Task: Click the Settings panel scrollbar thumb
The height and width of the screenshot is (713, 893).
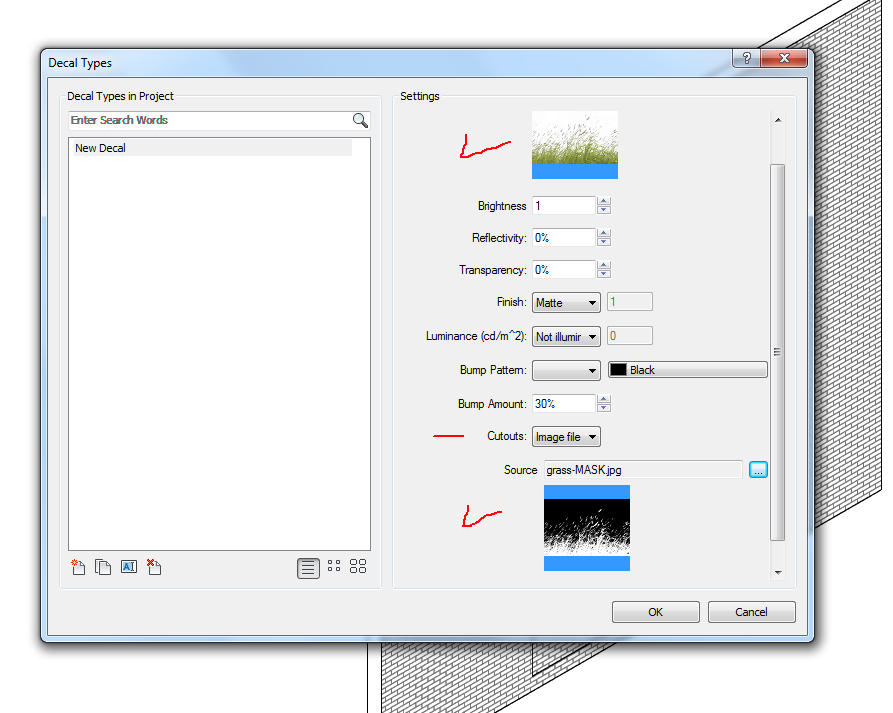Action: click(777, 352)
